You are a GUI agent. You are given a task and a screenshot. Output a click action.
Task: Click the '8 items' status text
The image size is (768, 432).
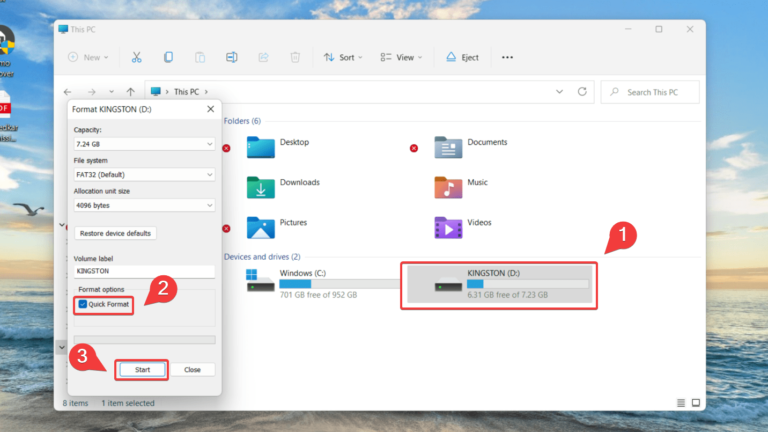pyautogui.click(x=75, y=403)
